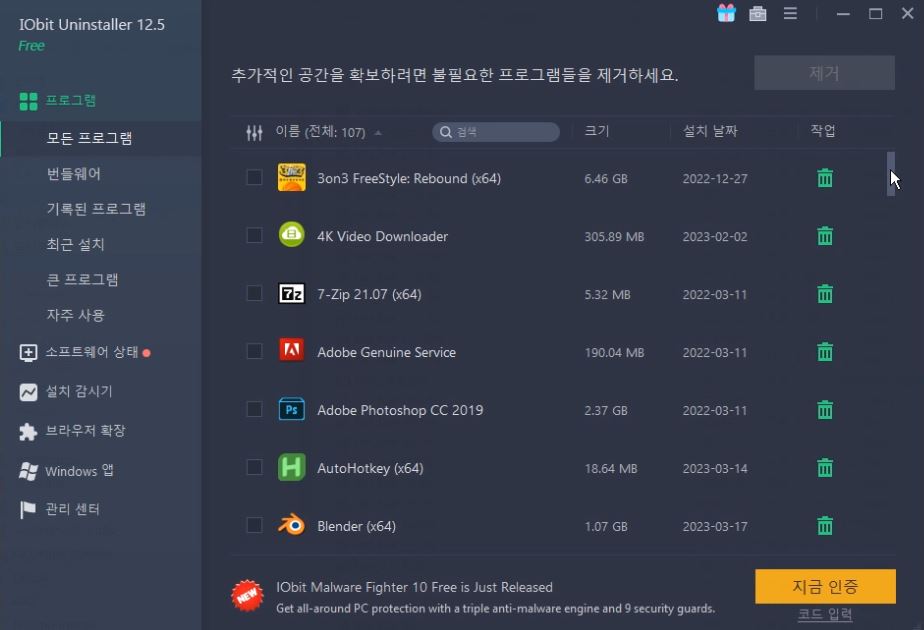Screen dimensions: 924x630
Task: Click the '2023-03-17' install date
Action: tap(715, 526)
